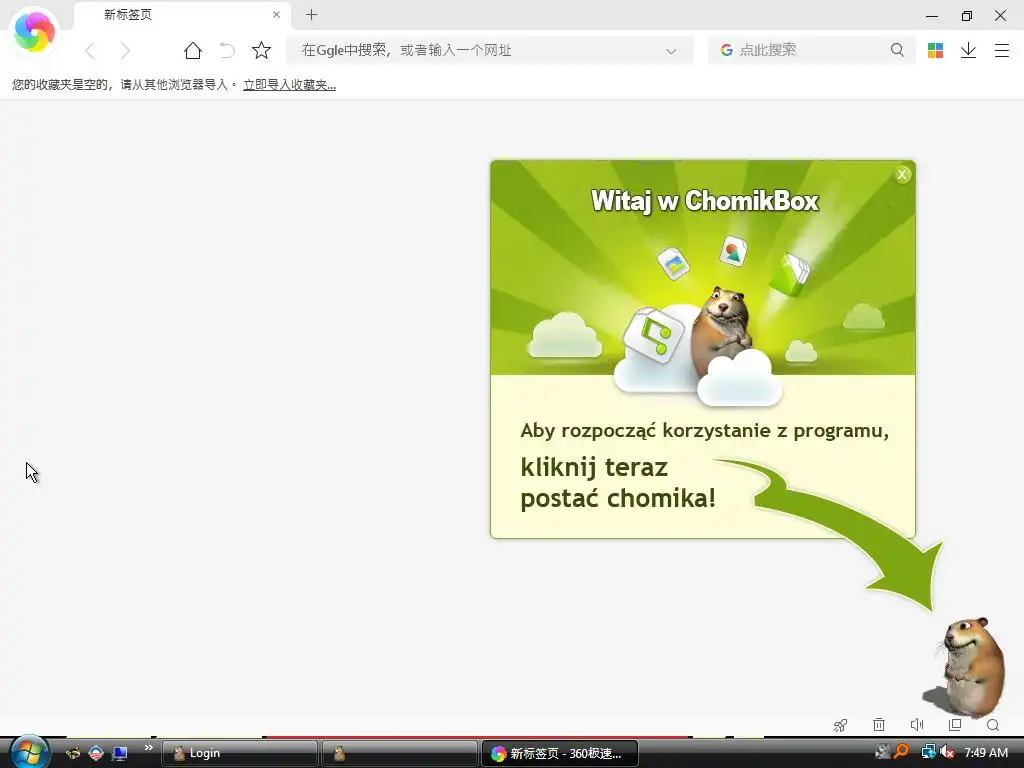This screenshot has height=768, width=1024.
Task: Switch to 360 browser taskbar button
Action: pos(560,753)
